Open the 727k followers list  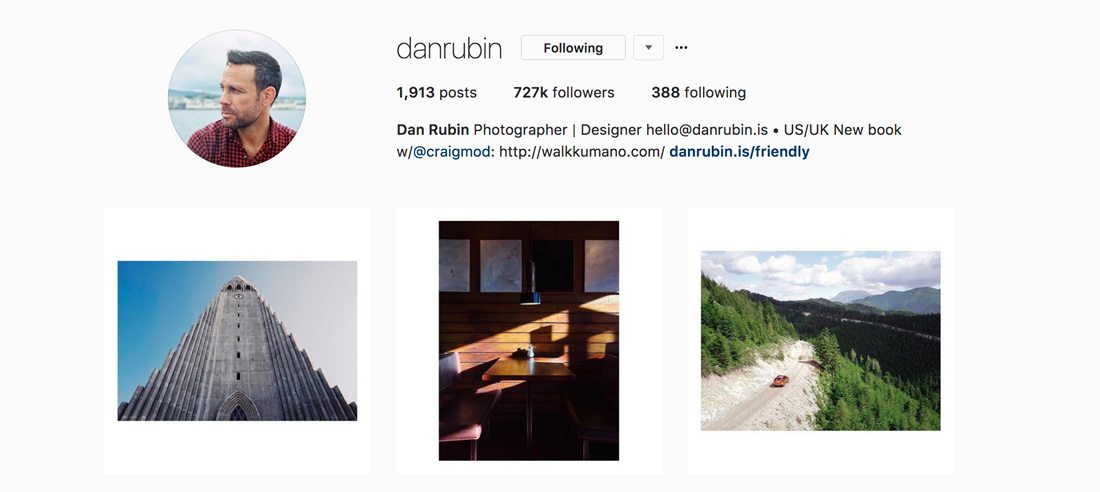(x=563, y=93)
